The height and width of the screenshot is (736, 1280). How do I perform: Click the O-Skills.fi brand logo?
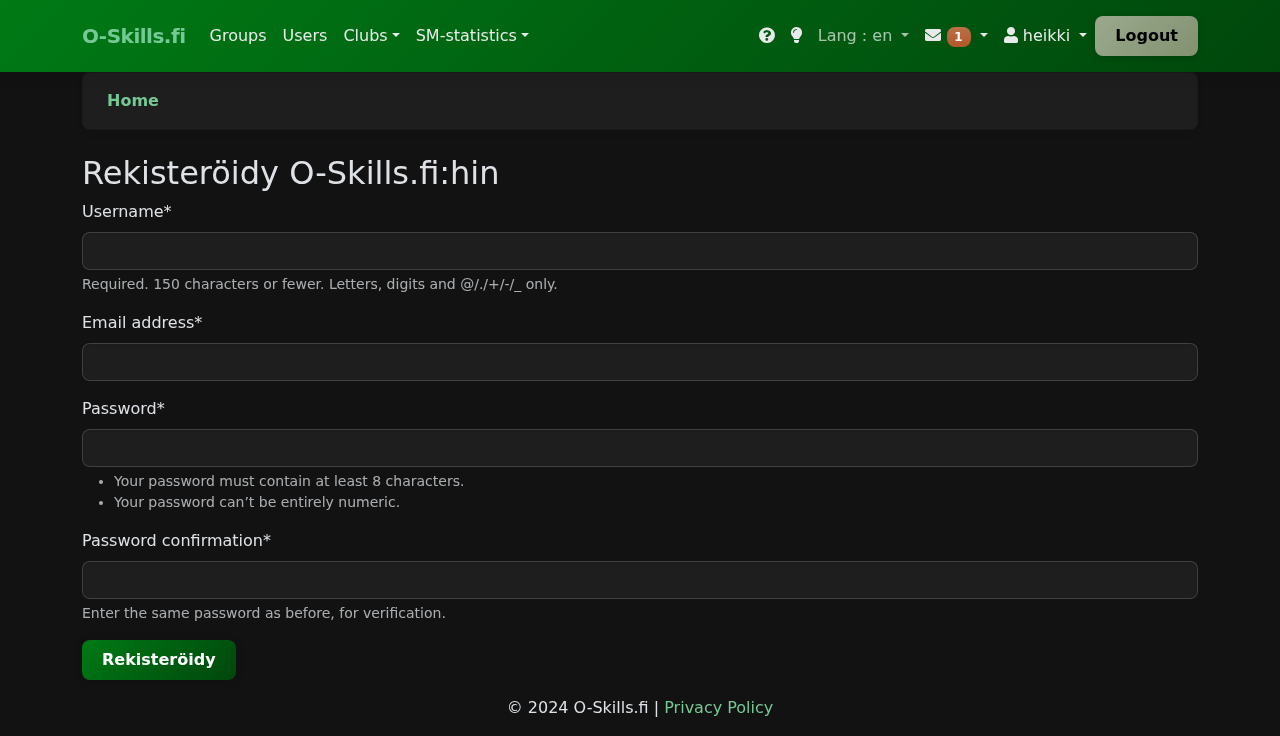click(134, 36)
